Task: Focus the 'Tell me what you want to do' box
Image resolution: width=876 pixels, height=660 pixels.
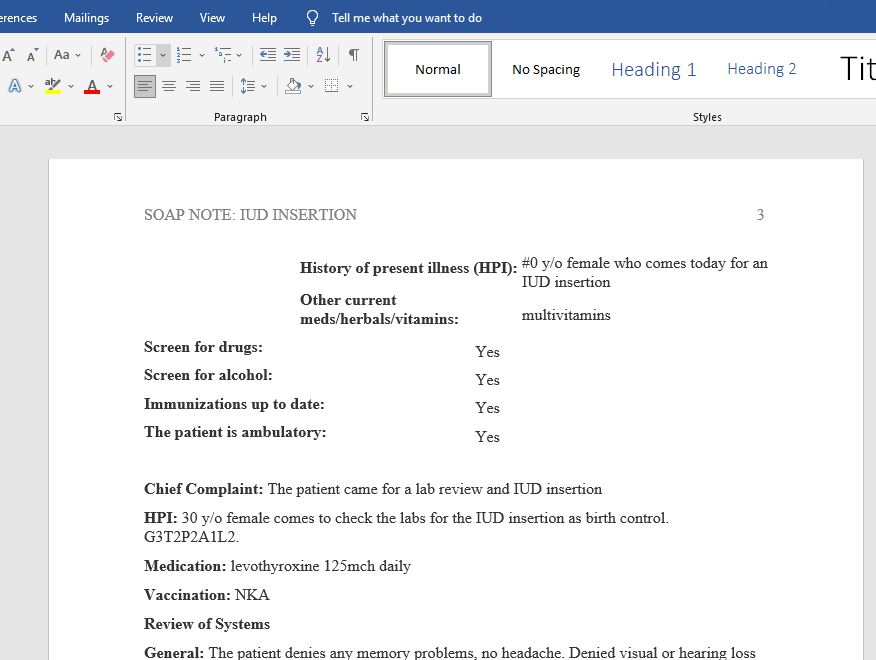Action: click(407, 18)
